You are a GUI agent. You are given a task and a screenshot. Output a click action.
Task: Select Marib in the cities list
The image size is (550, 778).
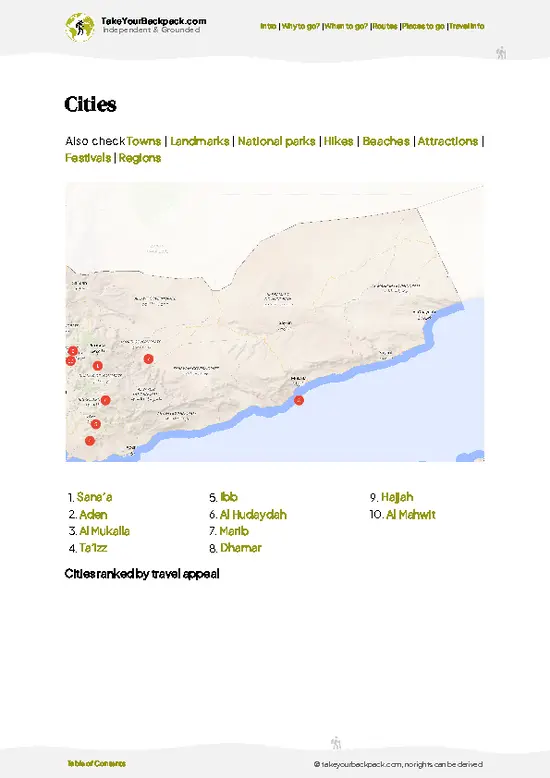tap(234, 531)
